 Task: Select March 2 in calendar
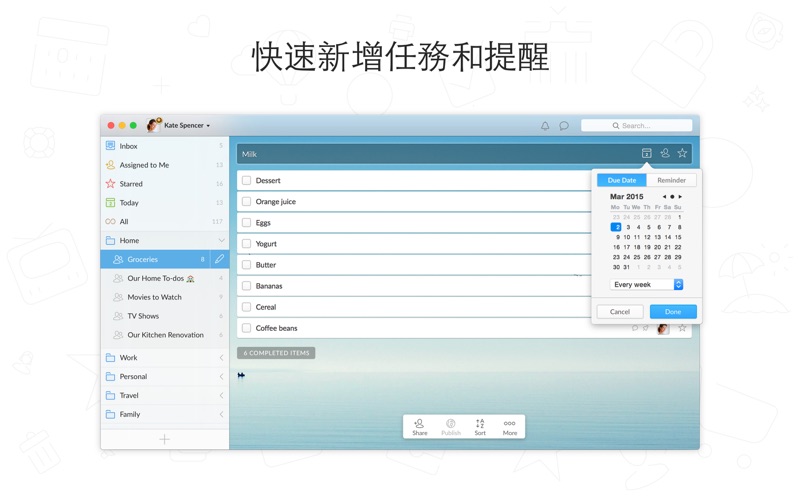616,227
